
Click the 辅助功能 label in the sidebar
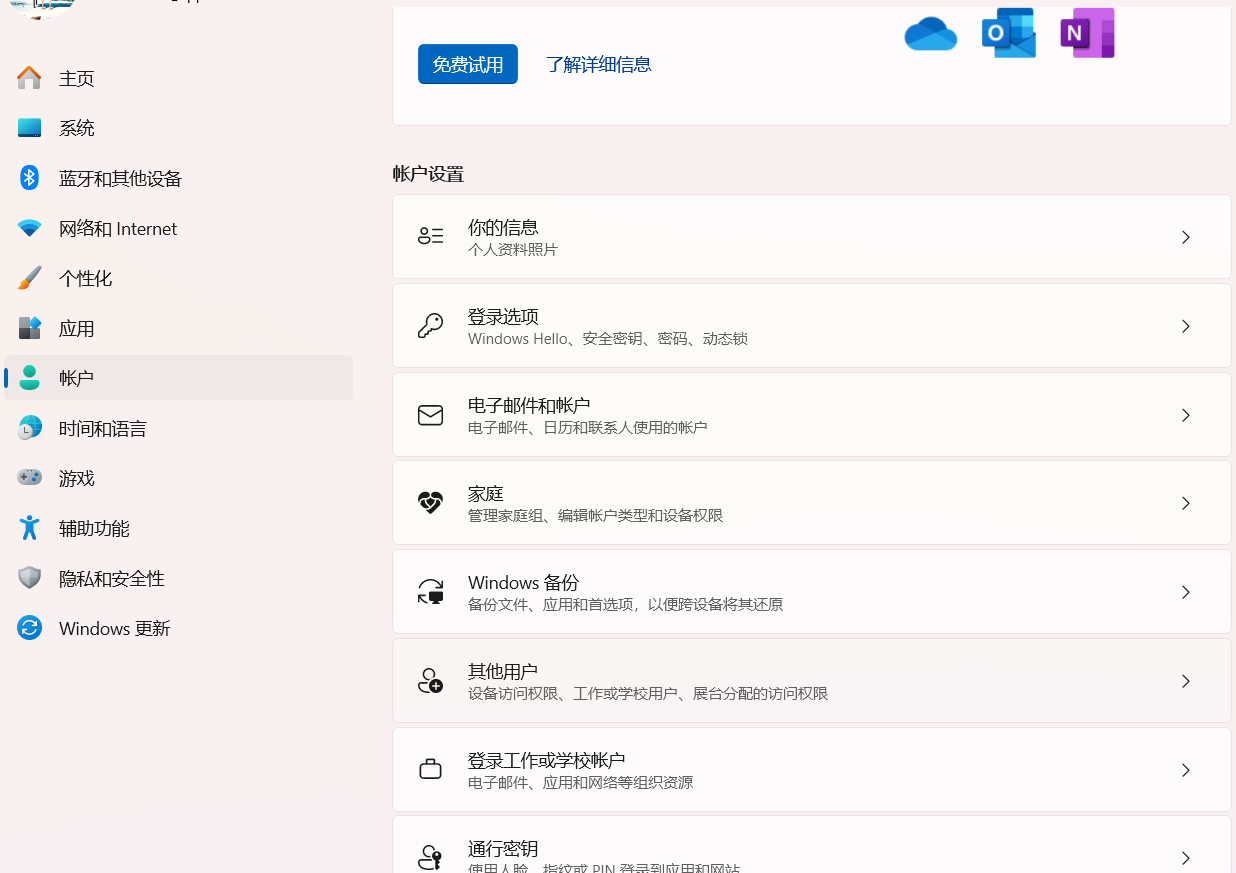click(x=94, y=528)
